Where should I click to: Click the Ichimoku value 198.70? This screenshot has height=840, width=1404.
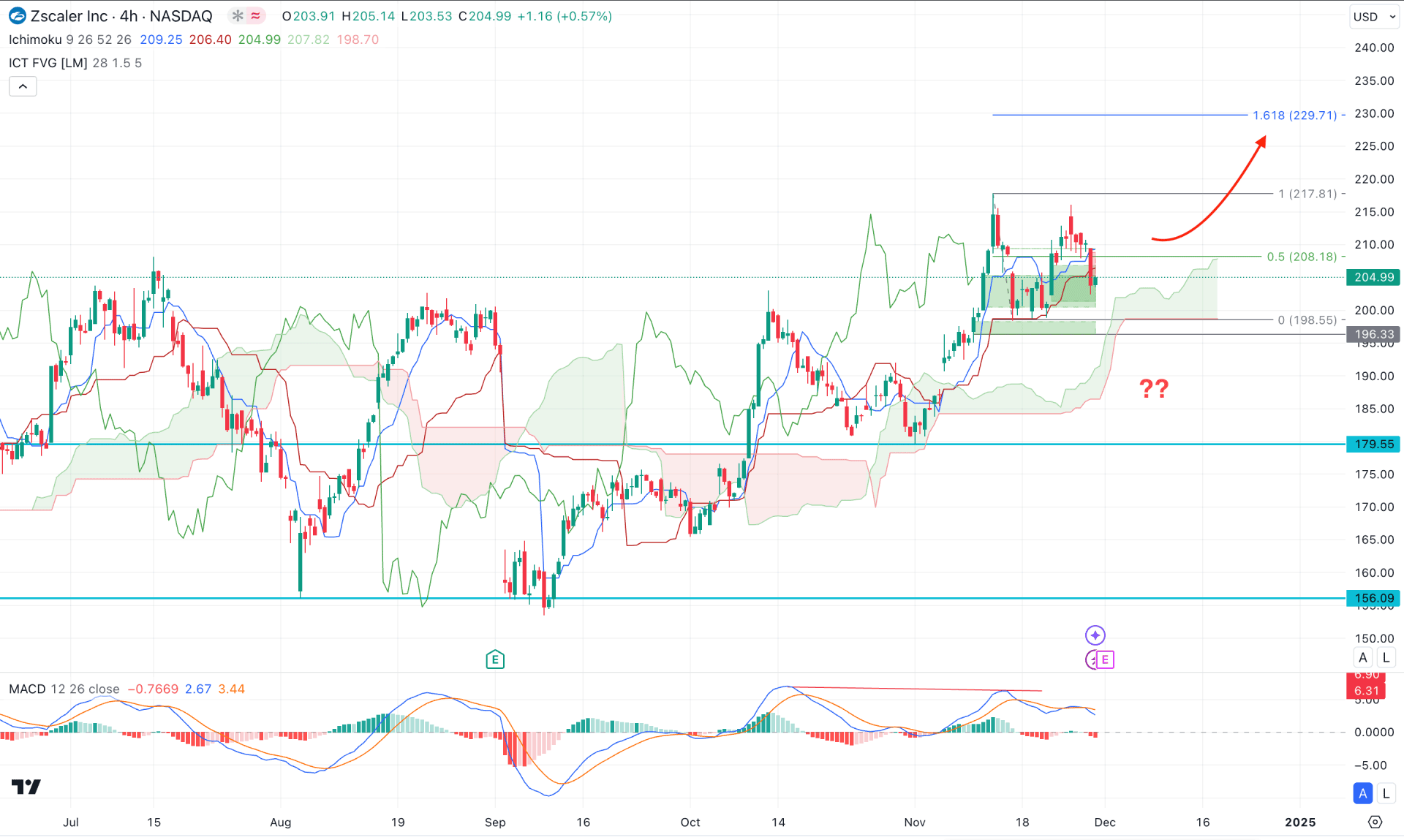pyautogui.click(x=358, y=39)
